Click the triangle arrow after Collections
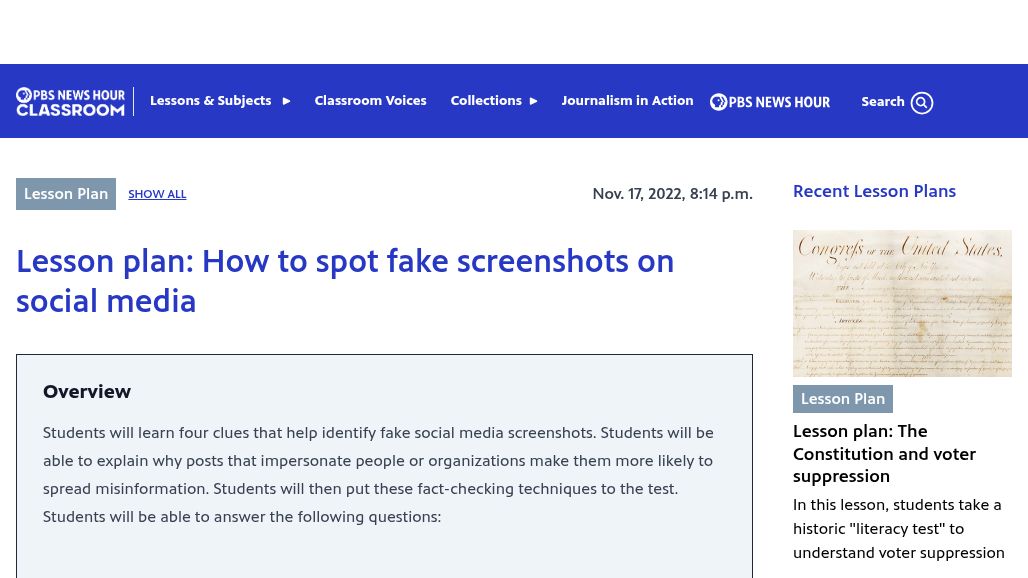Viewport: 1028px width, 578px height. (534, 101)
